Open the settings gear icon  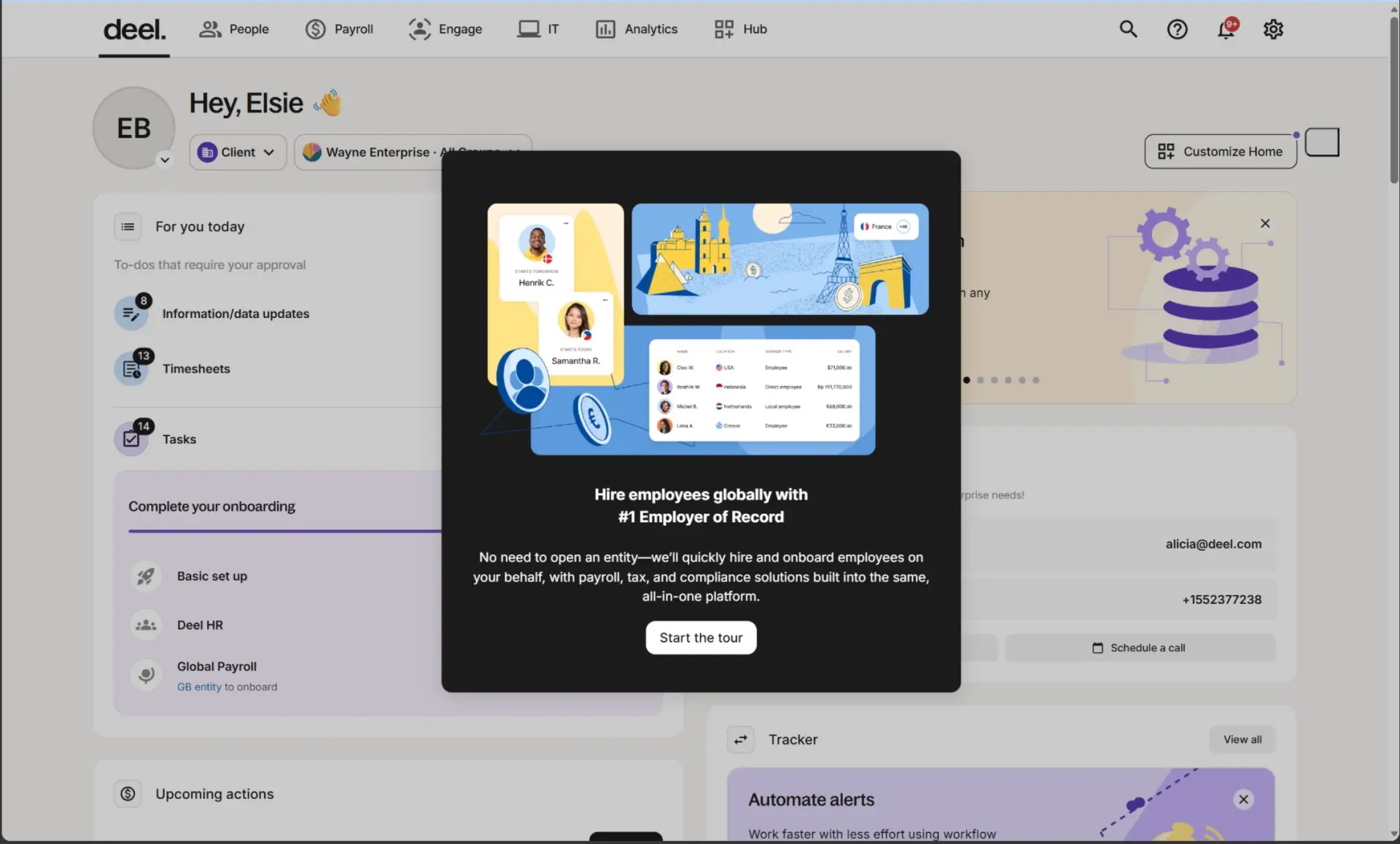point(1273,29)
